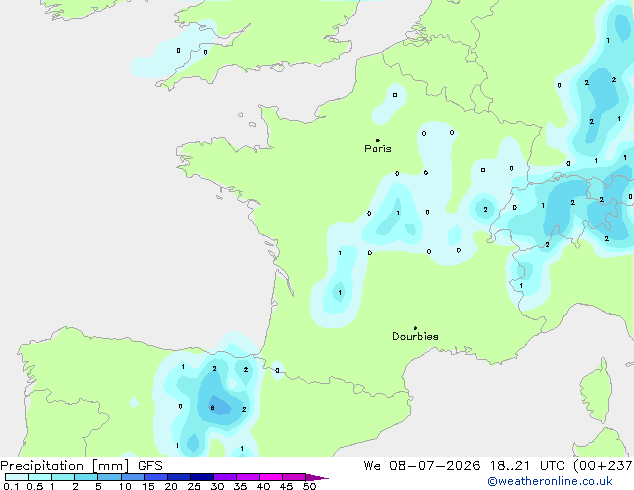The height and width of the screenshot is (490, 634).
Task: Select the 25–30 mm legend swatch
Action: pos(202,477)
